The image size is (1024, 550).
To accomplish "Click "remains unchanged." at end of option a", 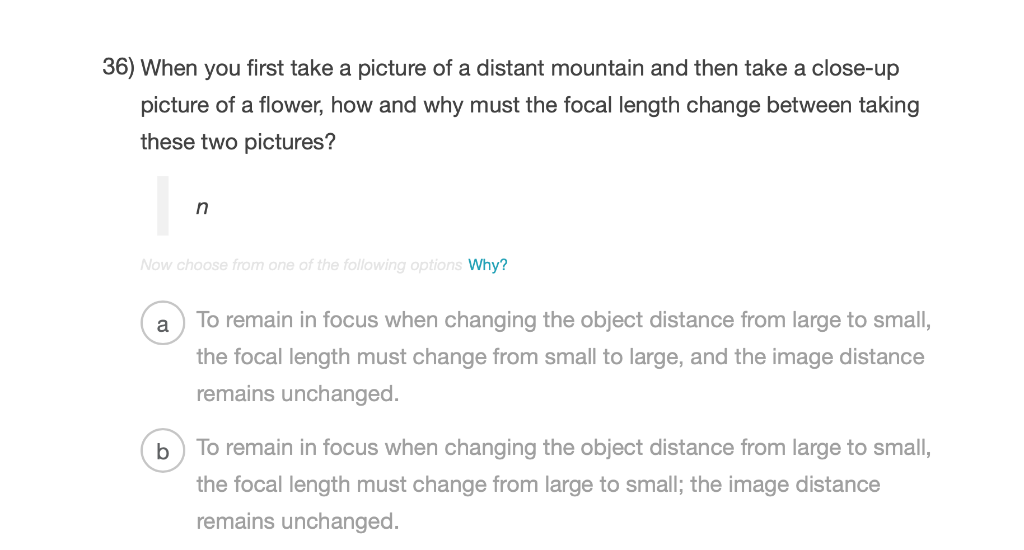I will [x=297, y=394].
